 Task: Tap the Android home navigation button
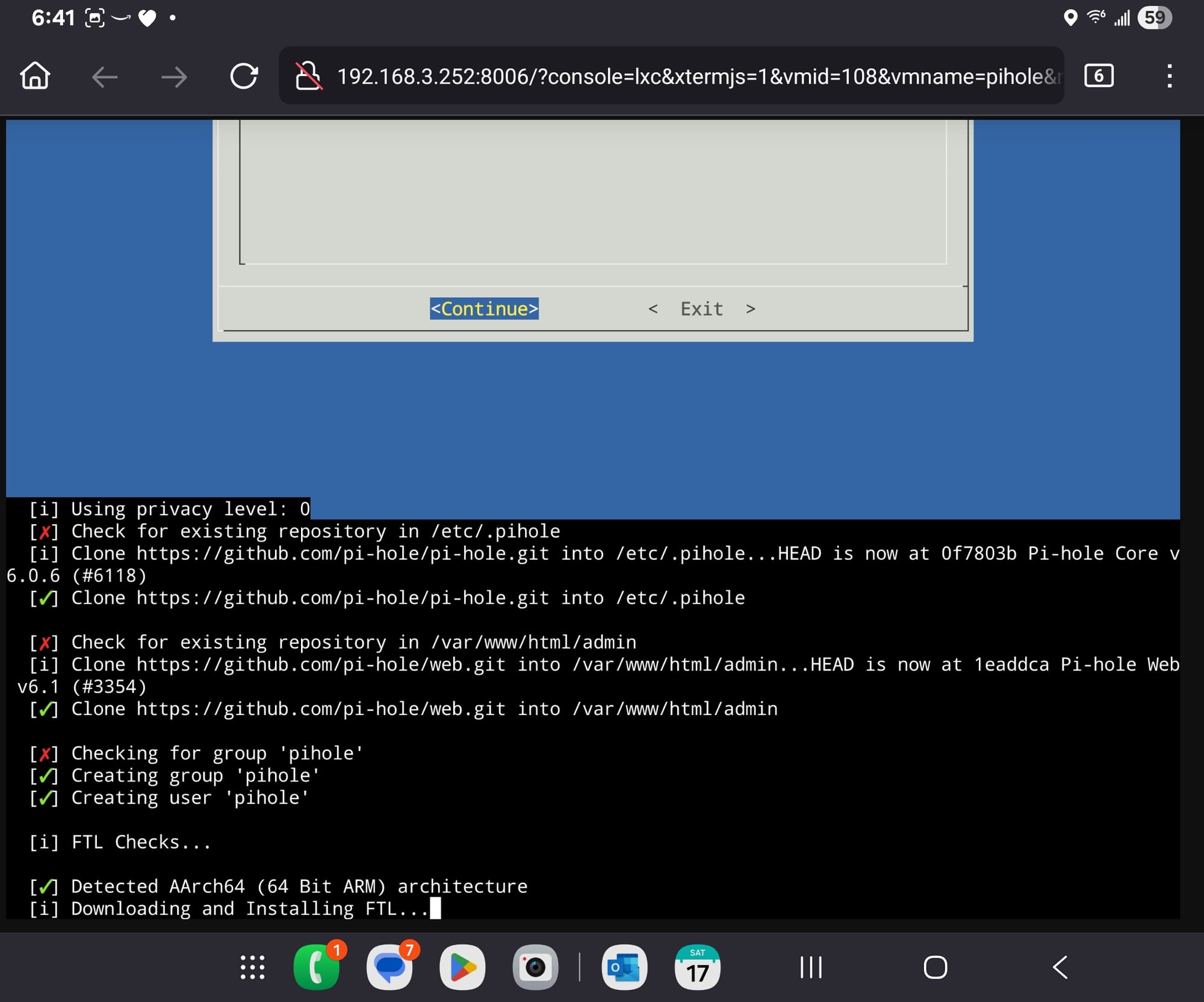(x=935, y=967)
